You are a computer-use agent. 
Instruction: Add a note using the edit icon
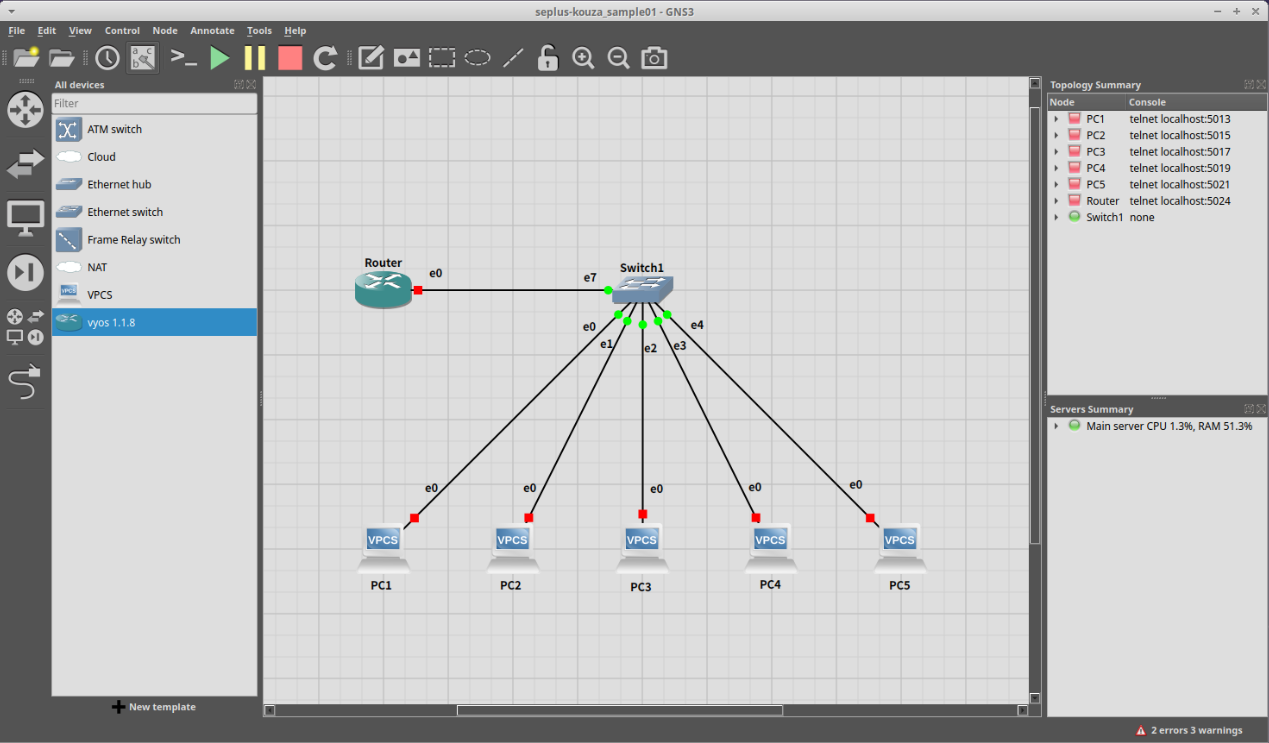(x=371, y=58)
